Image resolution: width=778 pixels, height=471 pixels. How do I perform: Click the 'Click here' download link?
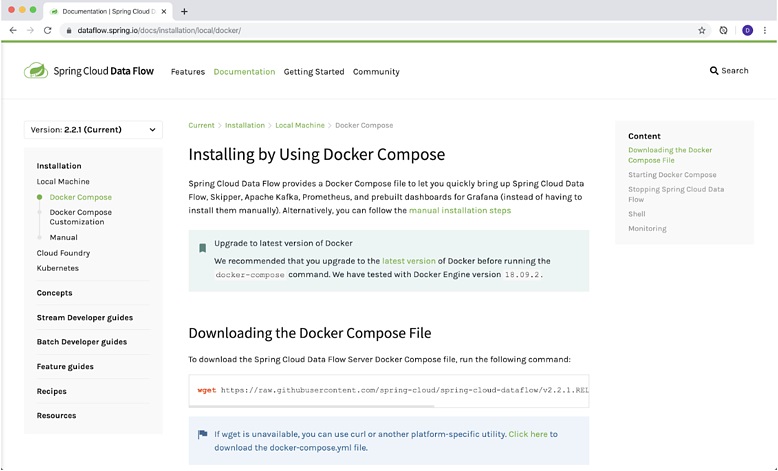point(528,434)
